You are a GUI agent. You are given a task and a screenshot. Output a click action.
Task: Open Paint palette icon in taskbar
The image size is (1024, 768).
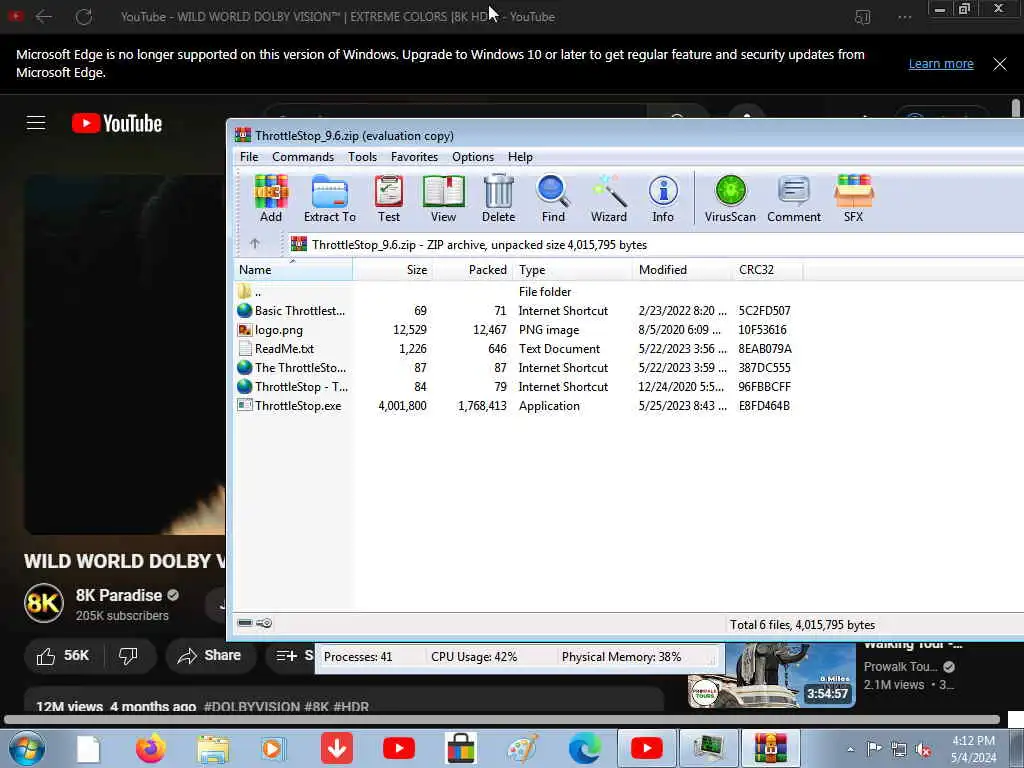pyautogui.click(x=523, y=748)
